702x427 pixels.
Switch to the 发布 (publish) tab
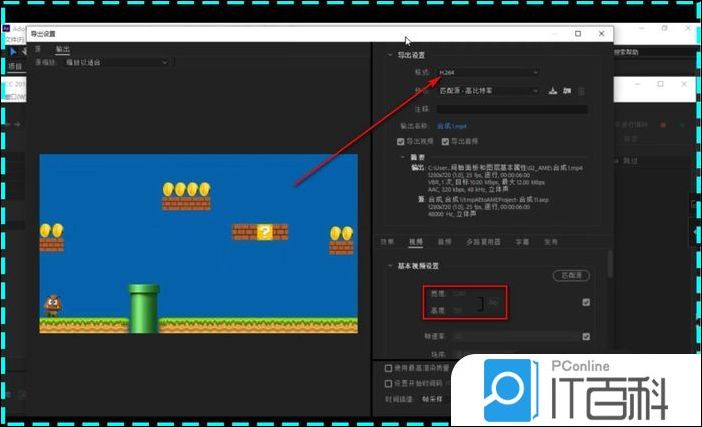(x=551, y=242)
